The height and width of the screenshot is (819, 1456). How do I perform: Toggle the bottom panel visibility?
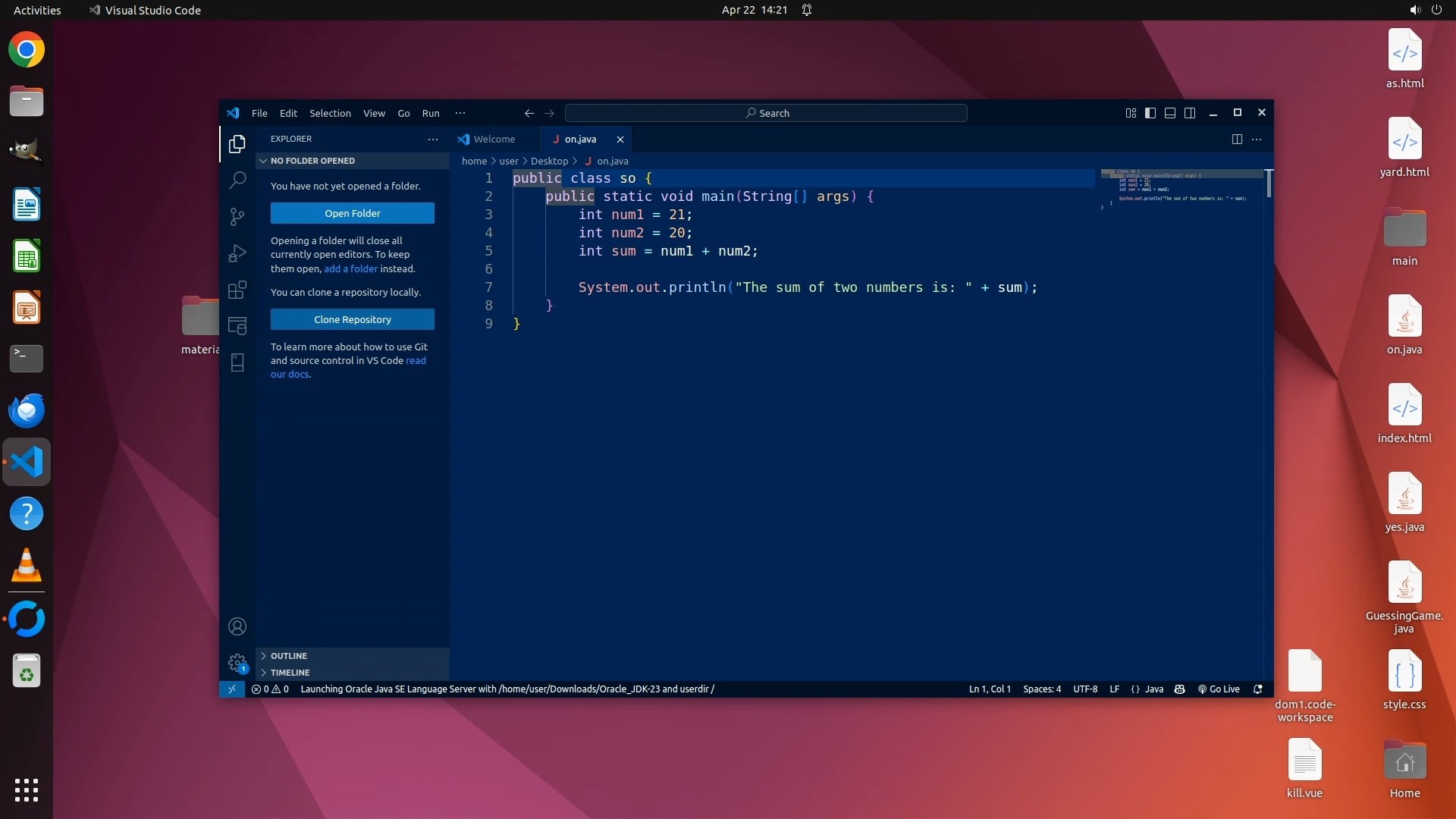click(x=1170, y=113)
